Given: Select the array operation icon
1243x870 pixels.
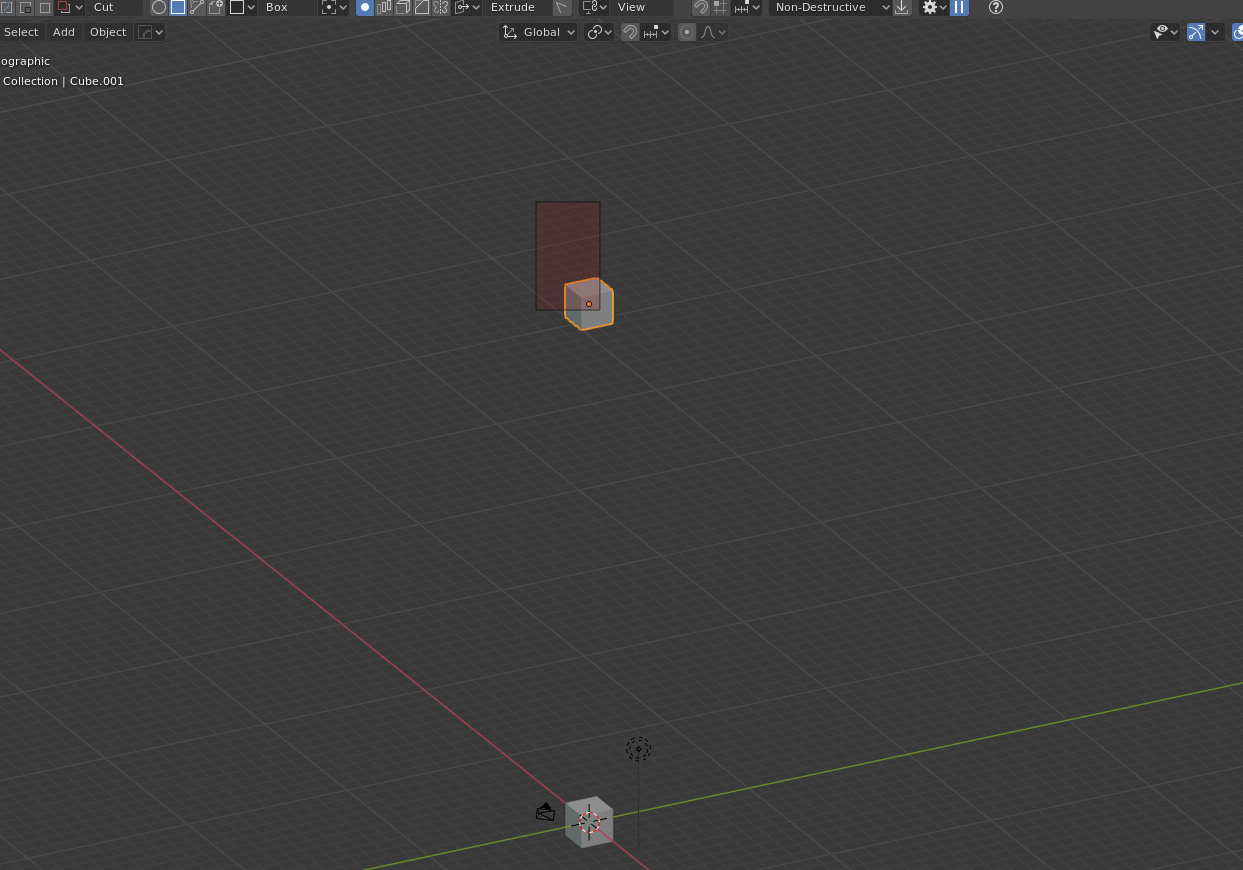Looking at the screenshot, I should 384,7.
